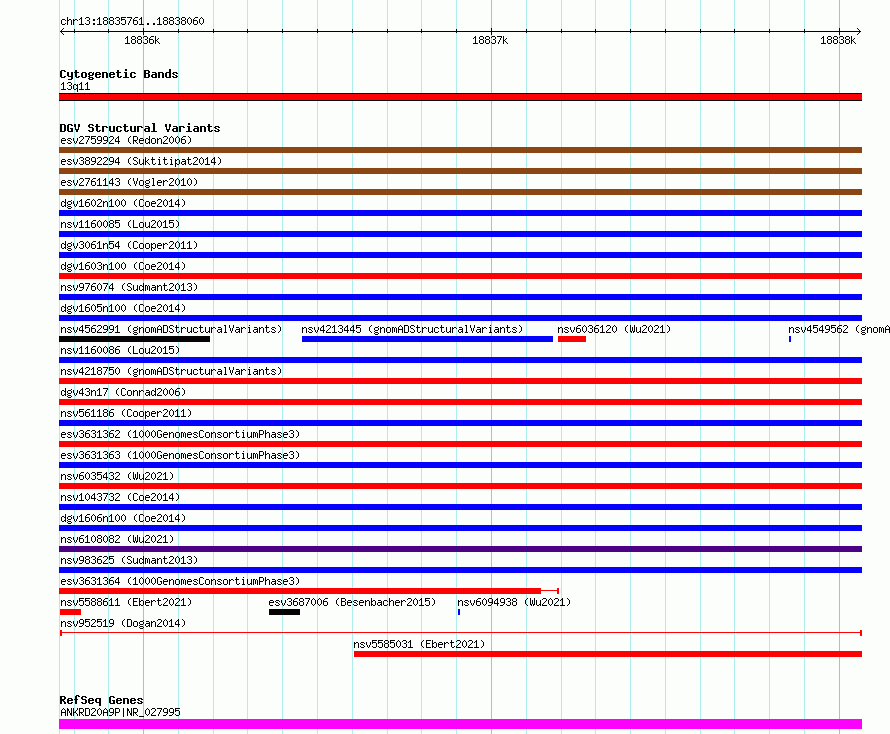This screenshot has height=734, width=890.
Task: Open dgv1605n100 (Coe2014) variant label
Action: pyautogui.click(x=123, y=308)
